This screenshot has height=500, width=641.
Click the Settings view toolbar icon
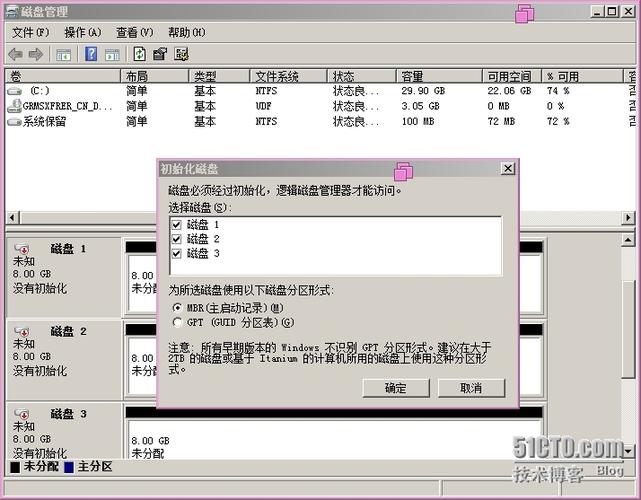182,54
